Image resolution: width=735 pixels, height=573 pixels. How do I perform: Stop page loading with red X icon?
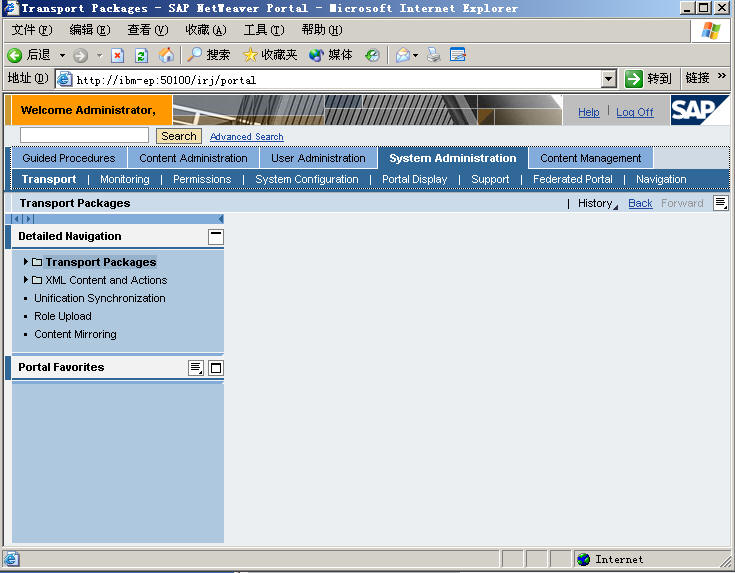(x=117, y=55)
